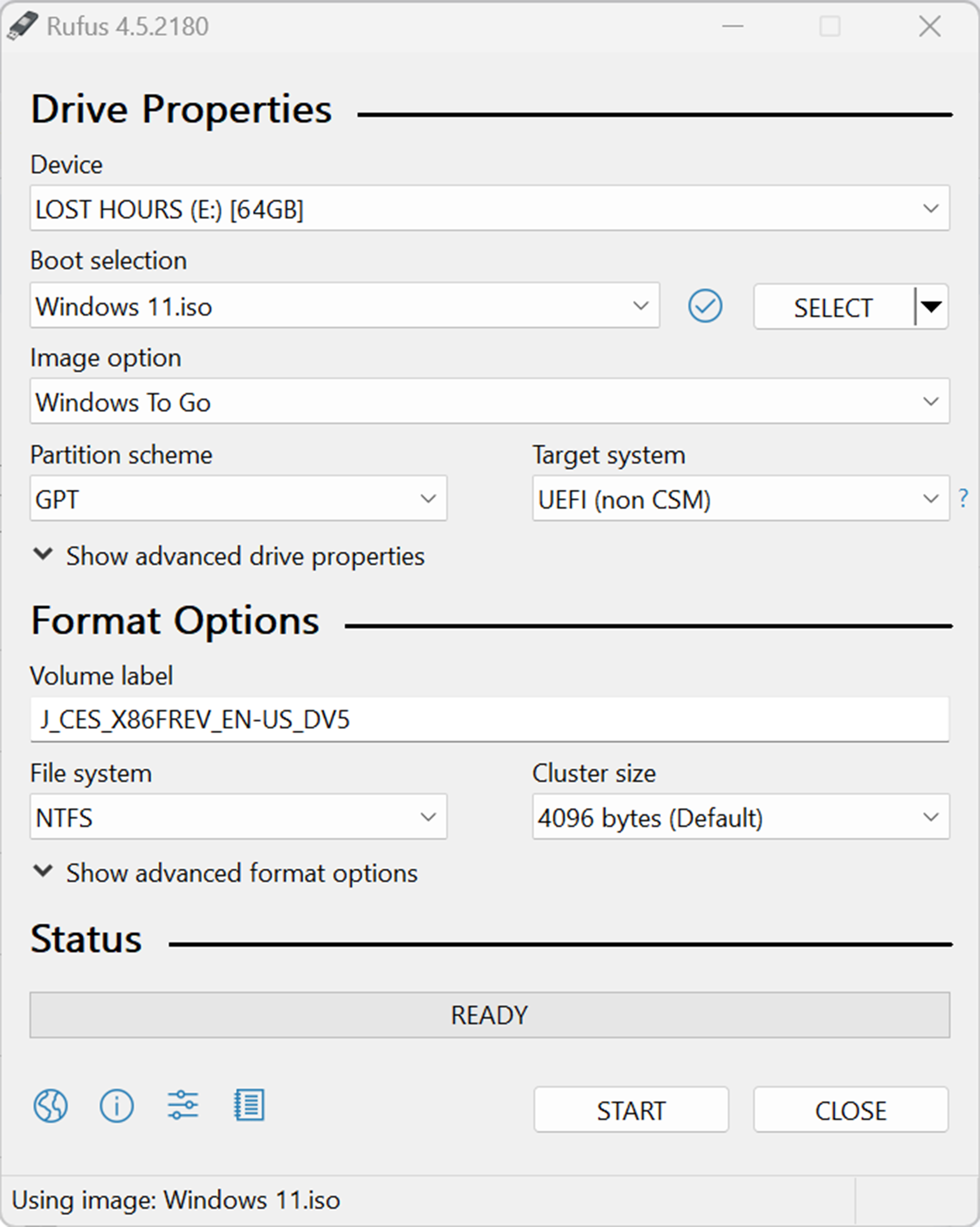Click the READY status progress bar
The width and height of the screenshot is (980, 1227).
pos(490,1014)
